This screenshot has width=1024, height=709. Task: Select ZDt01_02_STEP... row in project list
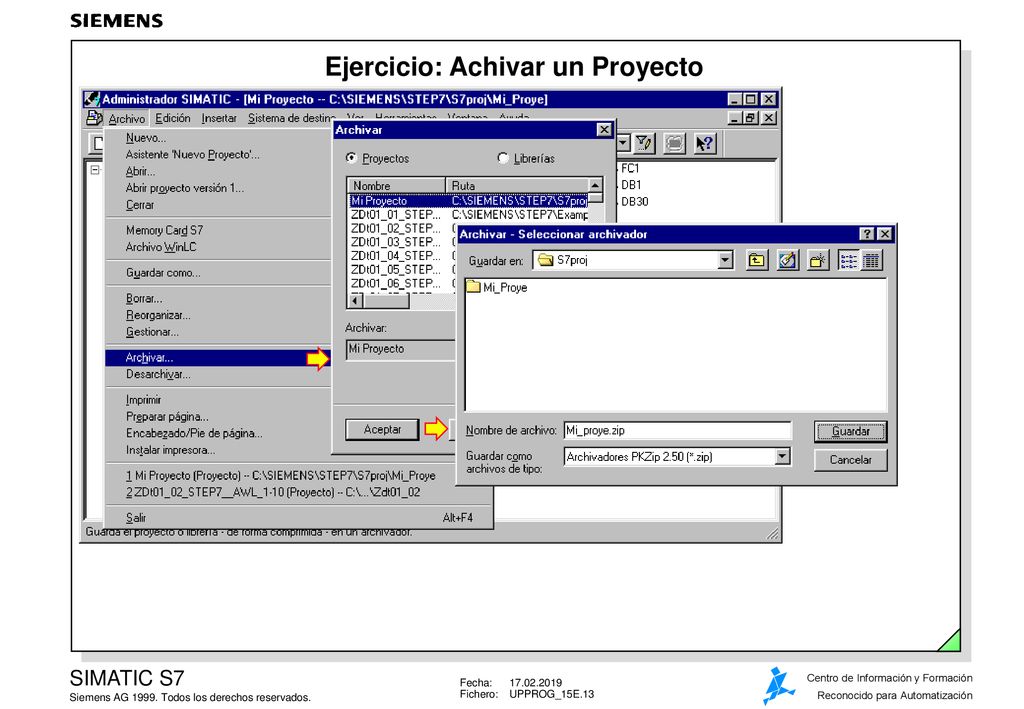(402, 228)
